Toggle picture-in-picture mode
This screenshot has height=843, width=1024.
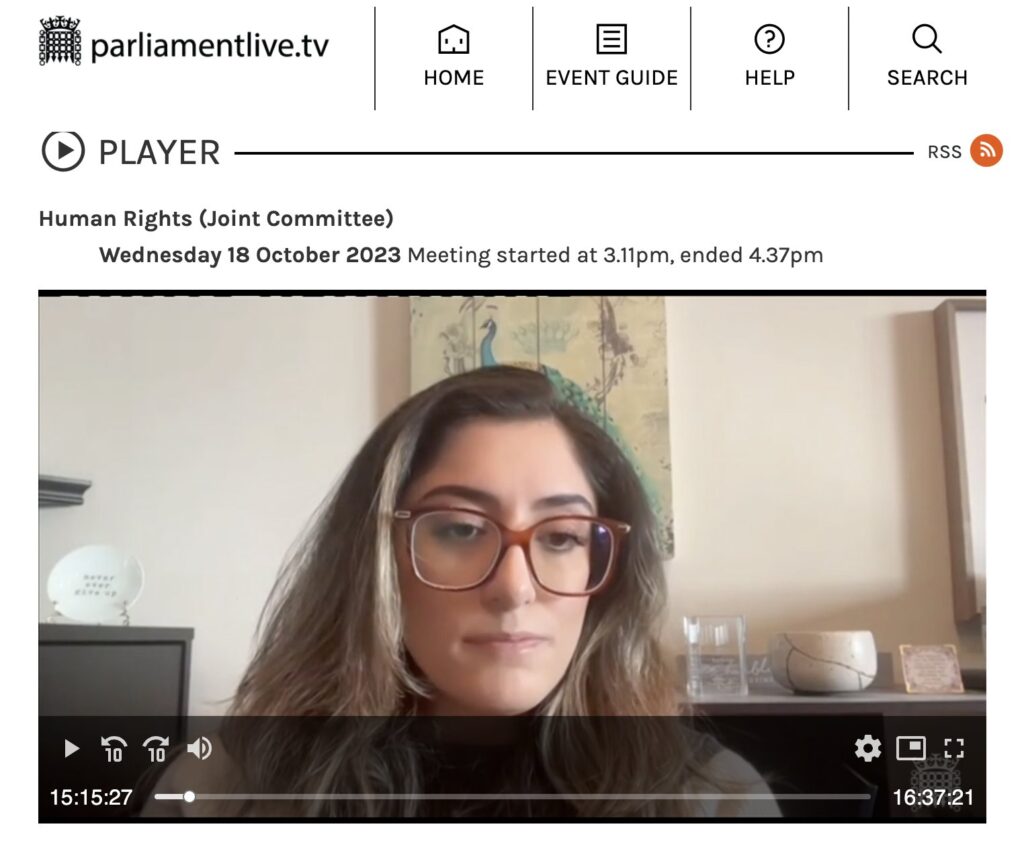point(910,748)
